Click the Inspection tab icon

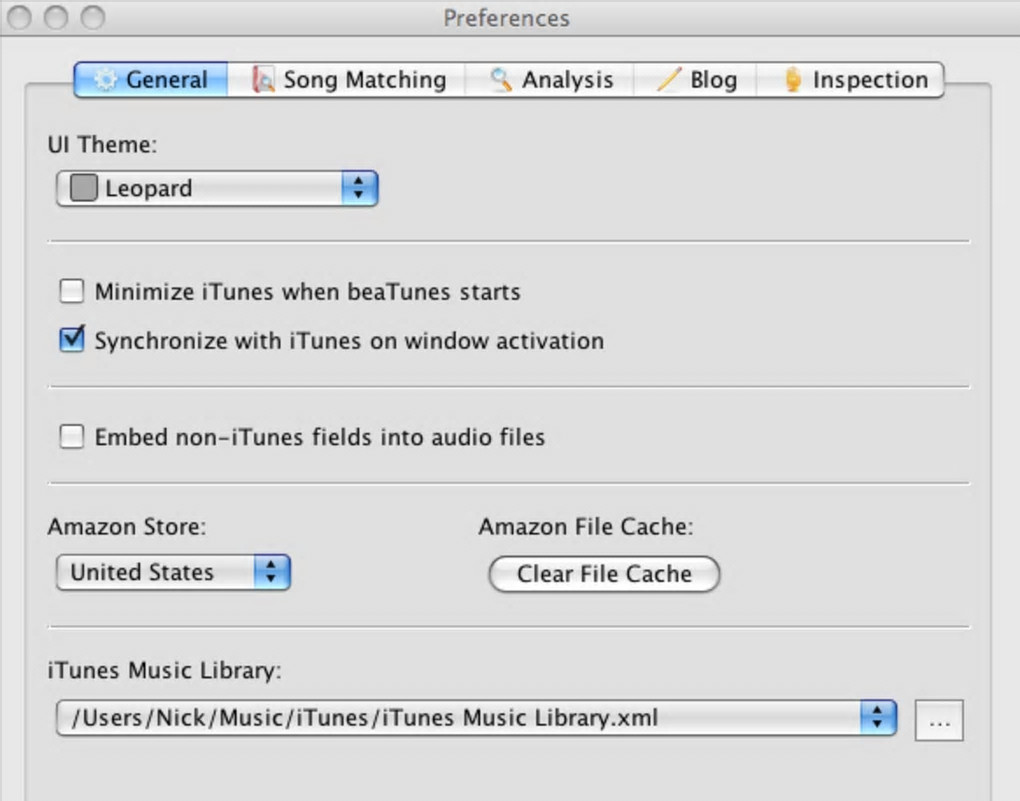click(793, 80)
